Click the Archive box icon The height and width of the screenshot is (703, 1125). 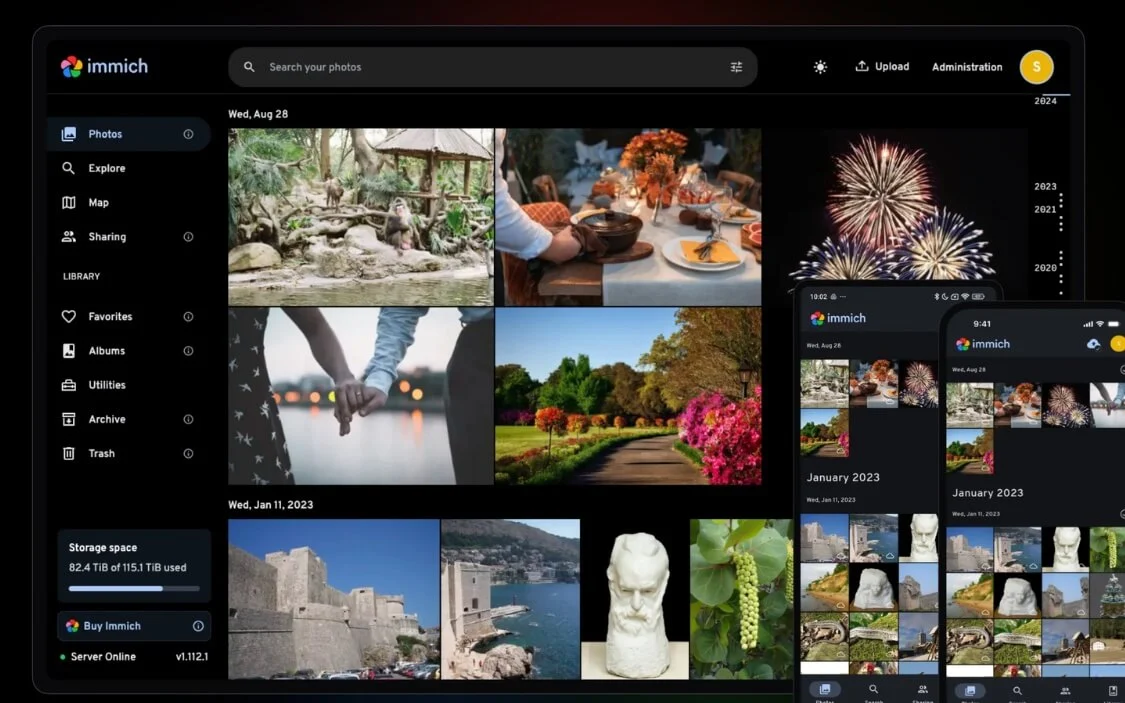click(69, 419)
